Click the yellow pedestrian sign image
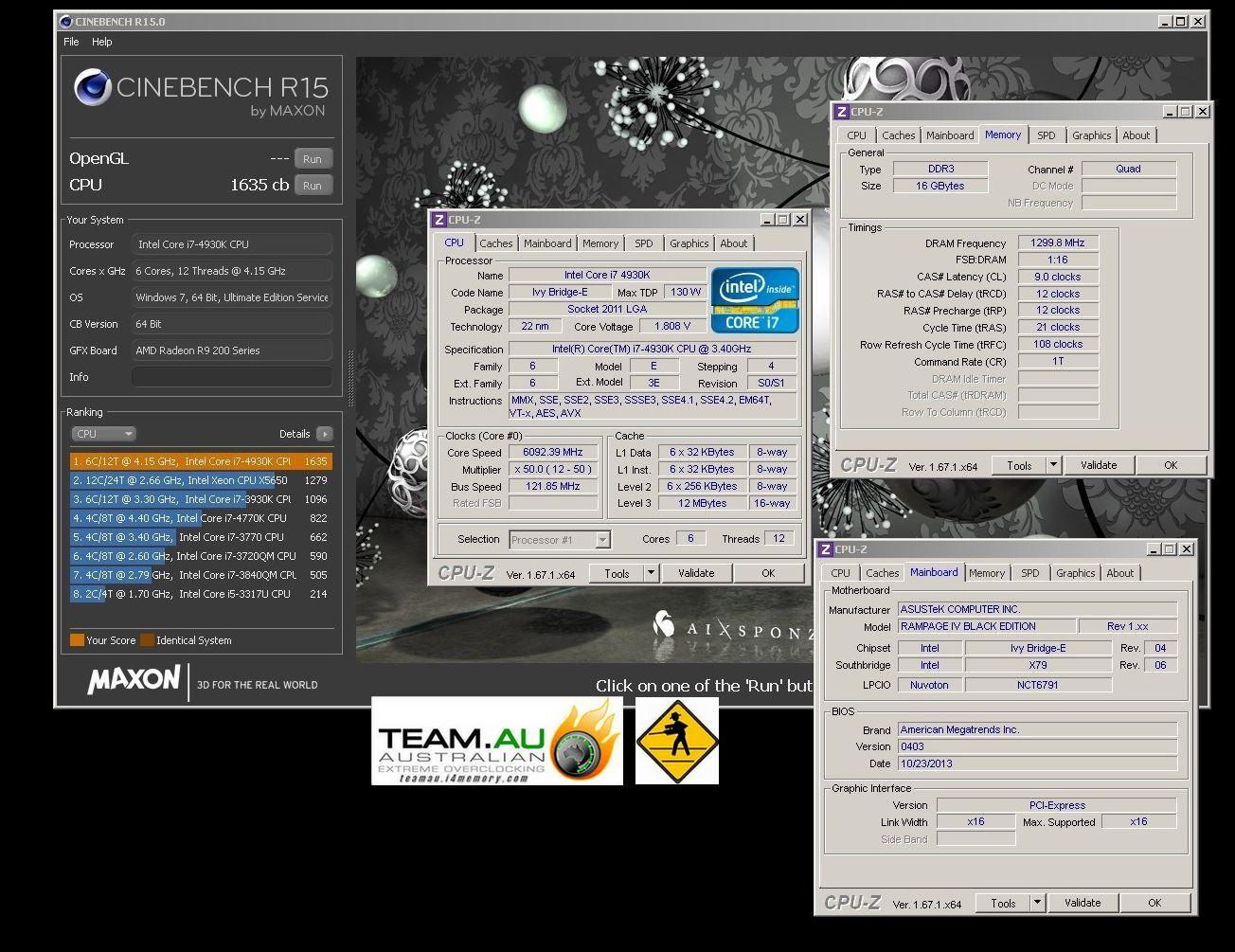The width and height of the screenshot is (1235, 952). coord(676,741)
